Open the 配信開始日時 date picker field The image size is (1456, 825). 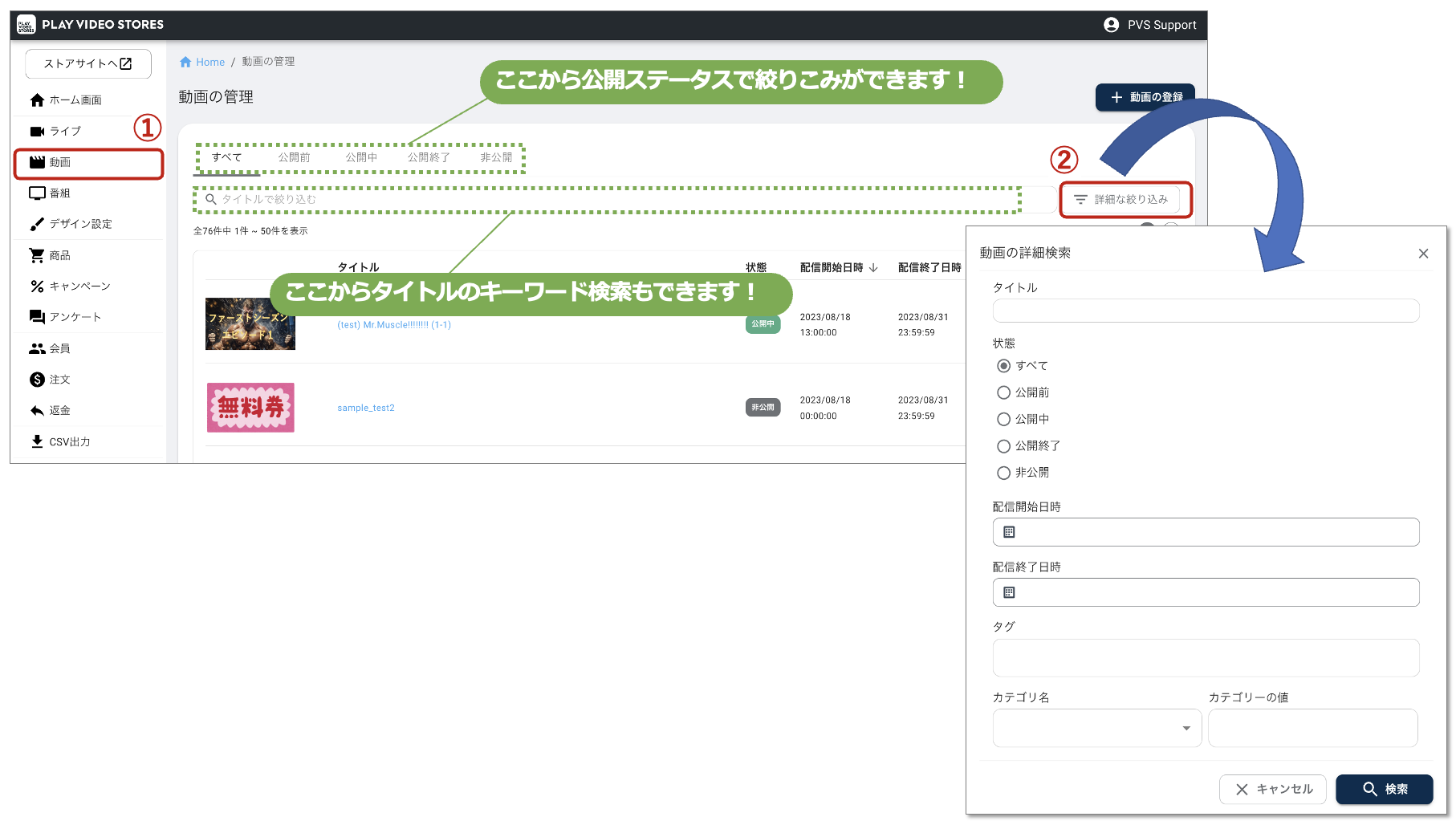tap(1205, 532)
